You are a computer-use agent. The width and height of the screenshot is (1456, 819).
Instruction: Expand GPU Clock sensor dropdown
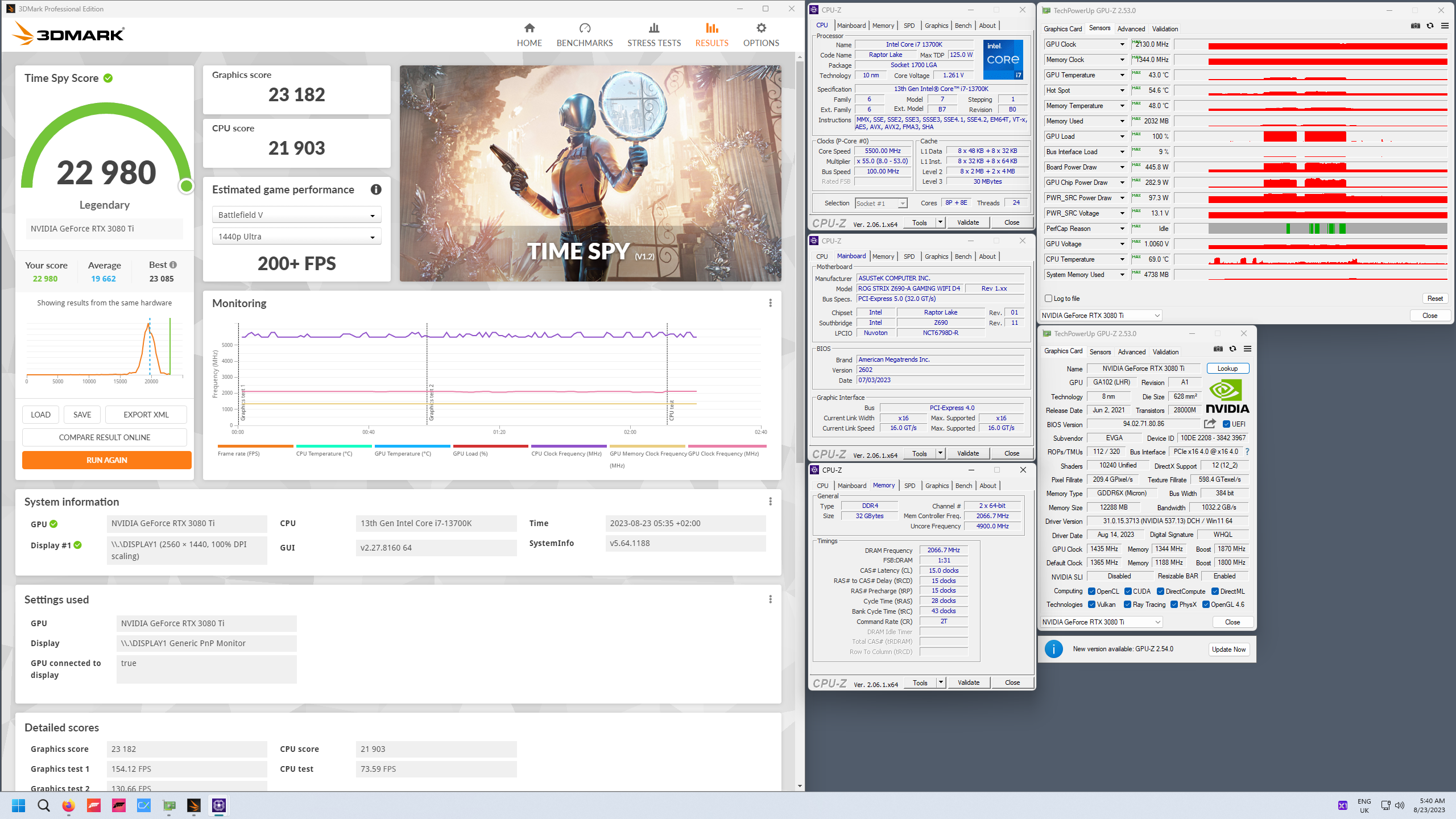1122,44
